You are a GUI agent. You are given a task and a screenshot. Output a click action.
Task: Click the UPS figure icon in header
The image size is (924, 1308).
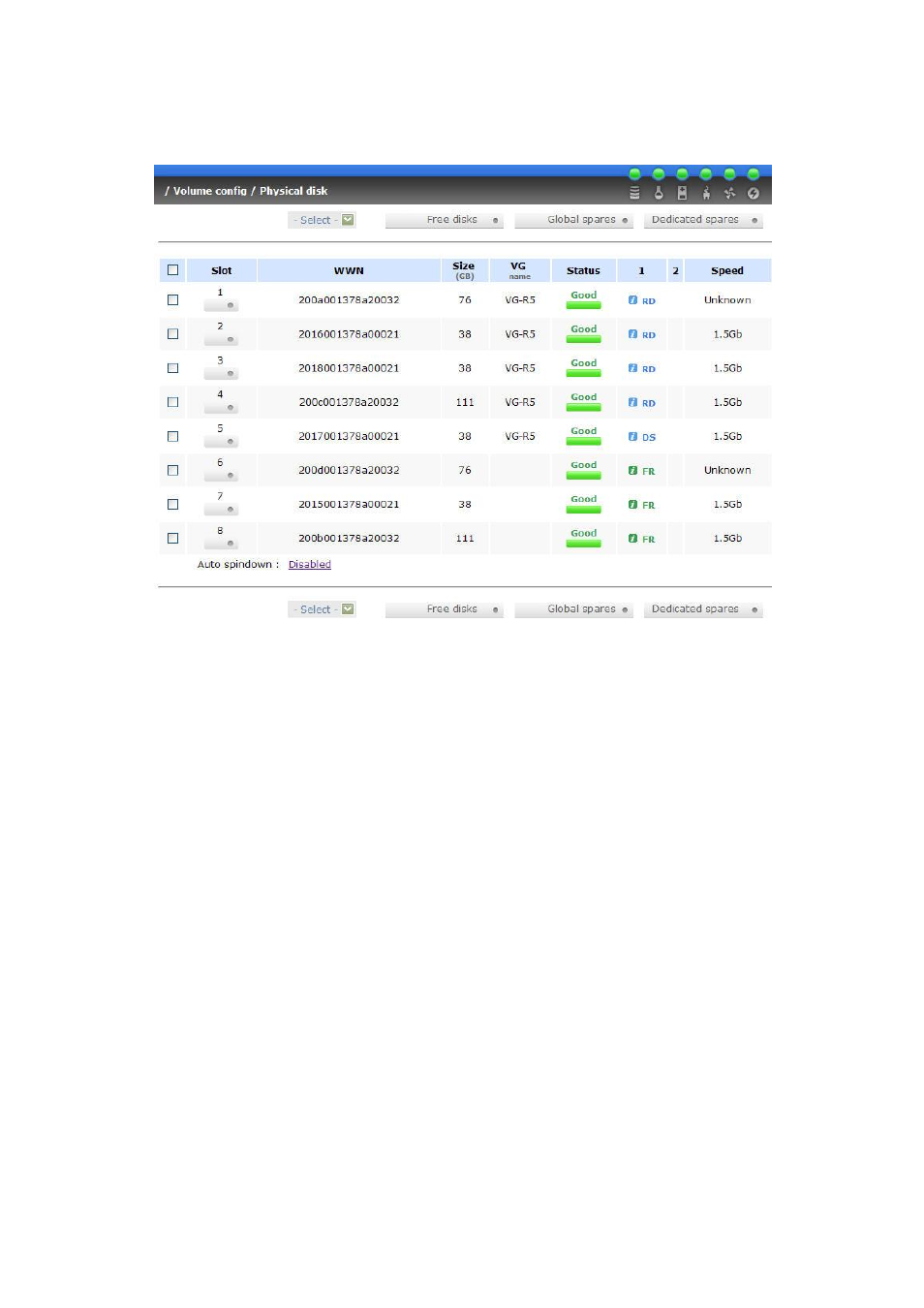706,193
